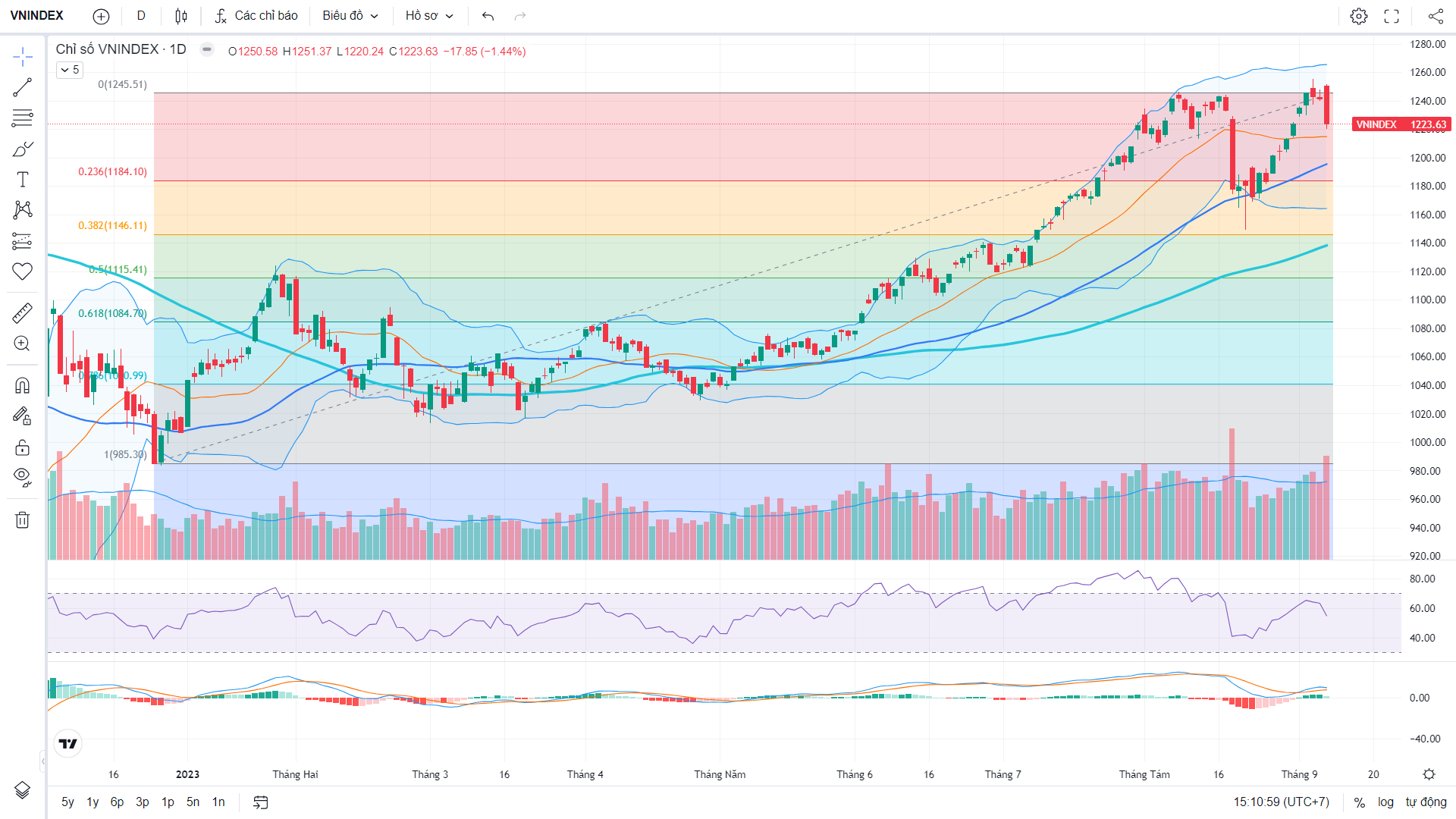Toggle log scale mode

point(1385,802)
